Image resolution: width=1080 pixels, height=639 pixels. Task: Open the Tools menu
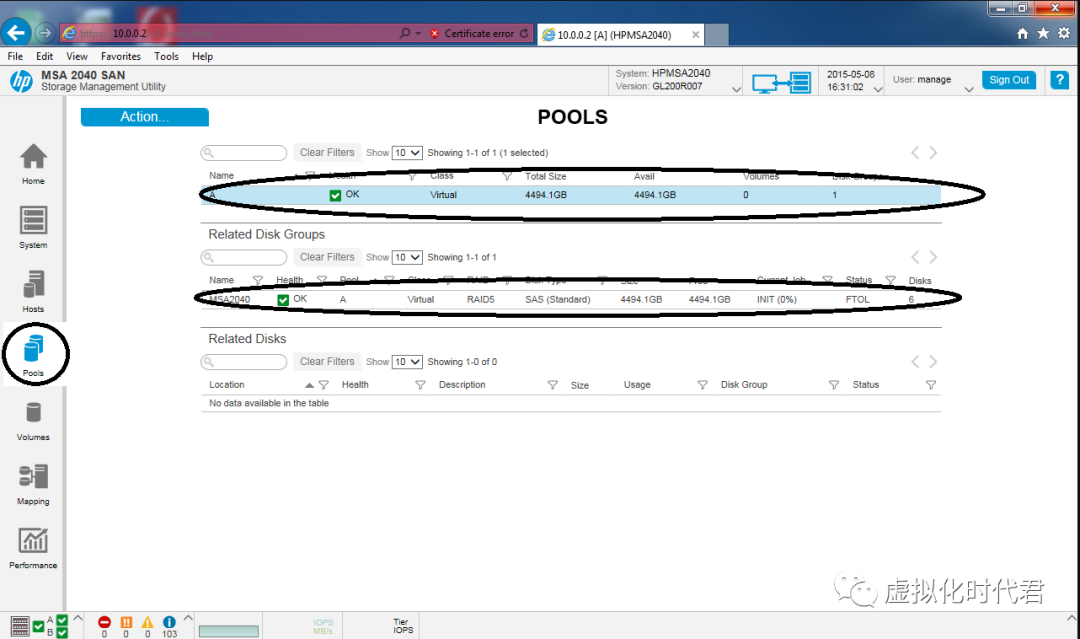coord(166,56)
